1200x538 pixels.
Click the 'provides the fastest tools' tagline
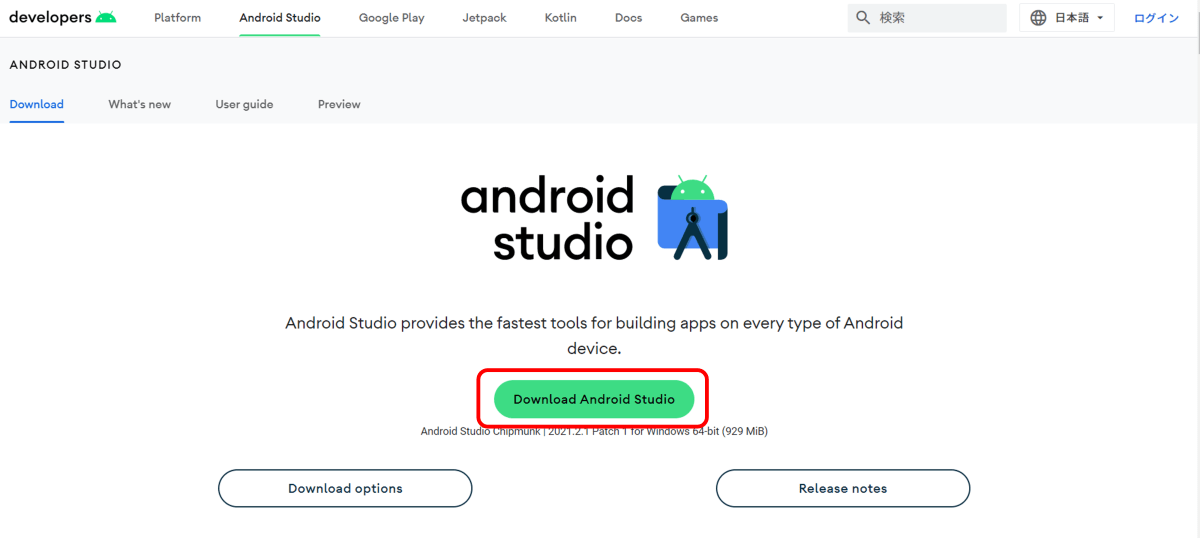pos(594,336)
